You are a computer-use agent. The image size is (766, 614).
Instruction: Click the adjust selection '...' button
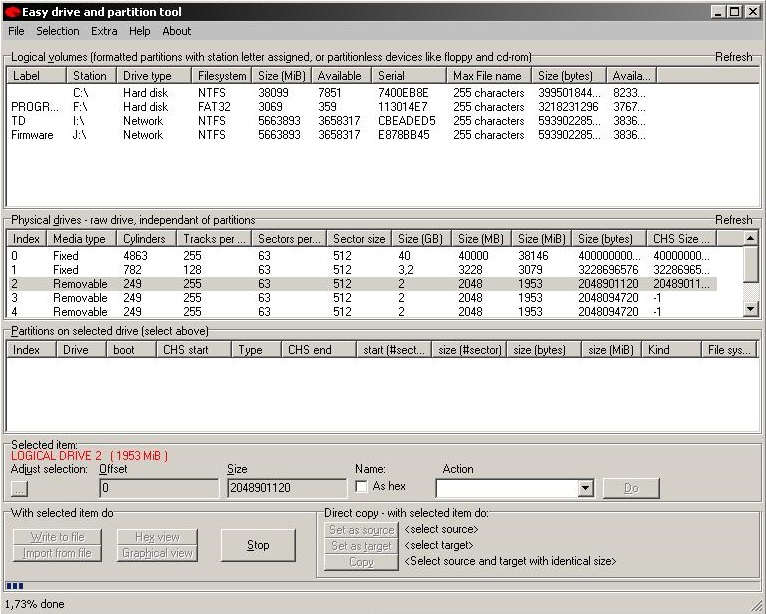20,488
